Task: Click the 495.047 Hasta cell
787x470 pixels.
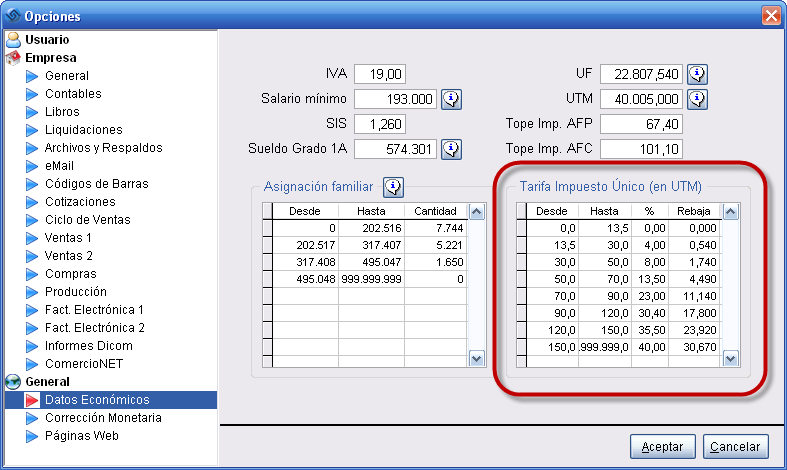Action: click(371, 262)
